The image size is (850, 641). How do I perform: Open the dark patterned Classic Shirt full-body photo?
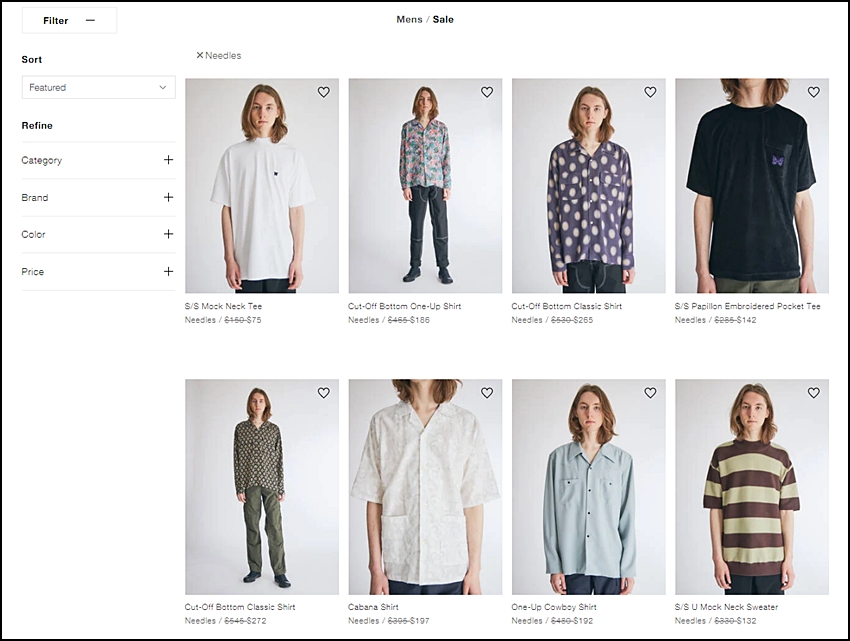point(262,487)
